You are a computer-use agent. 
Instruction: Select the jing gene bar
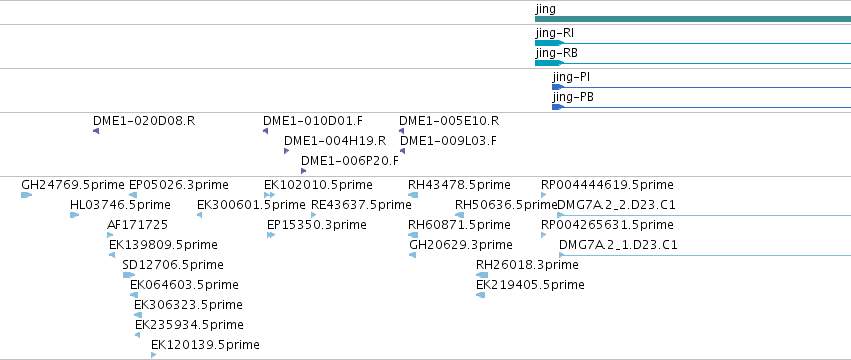pyautogui.click(x=693, y=19)
